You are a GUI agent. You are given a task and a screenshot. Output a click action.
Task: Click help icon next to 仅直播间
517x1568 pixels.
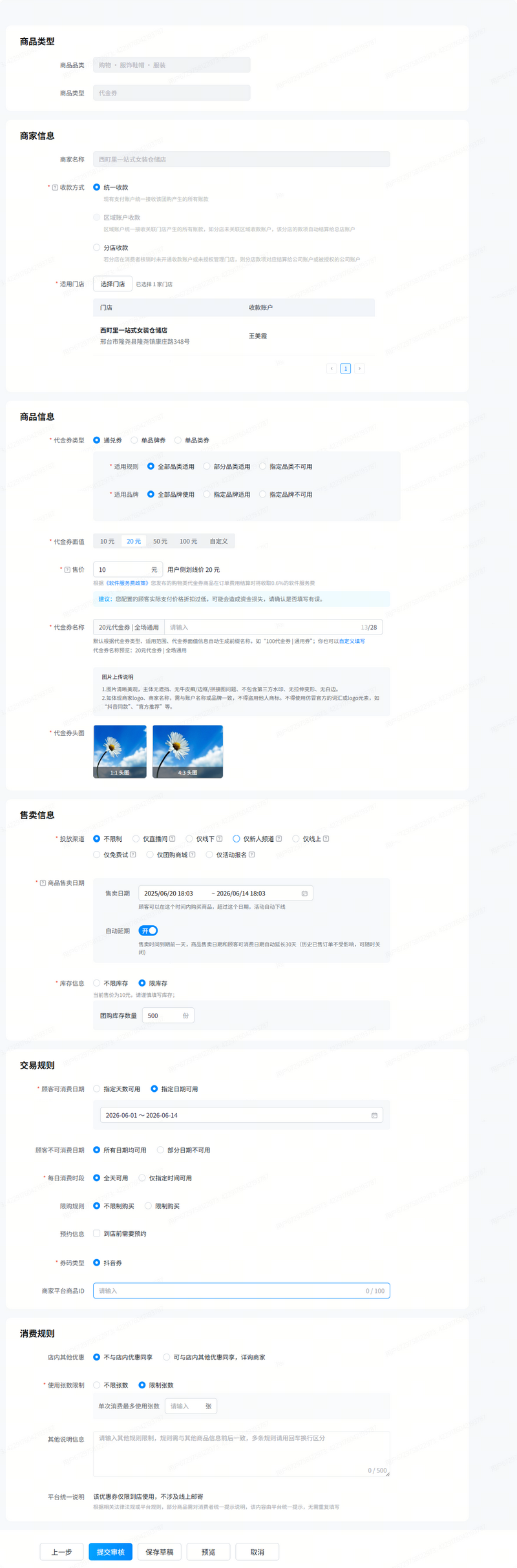click(x=172, y=839)
